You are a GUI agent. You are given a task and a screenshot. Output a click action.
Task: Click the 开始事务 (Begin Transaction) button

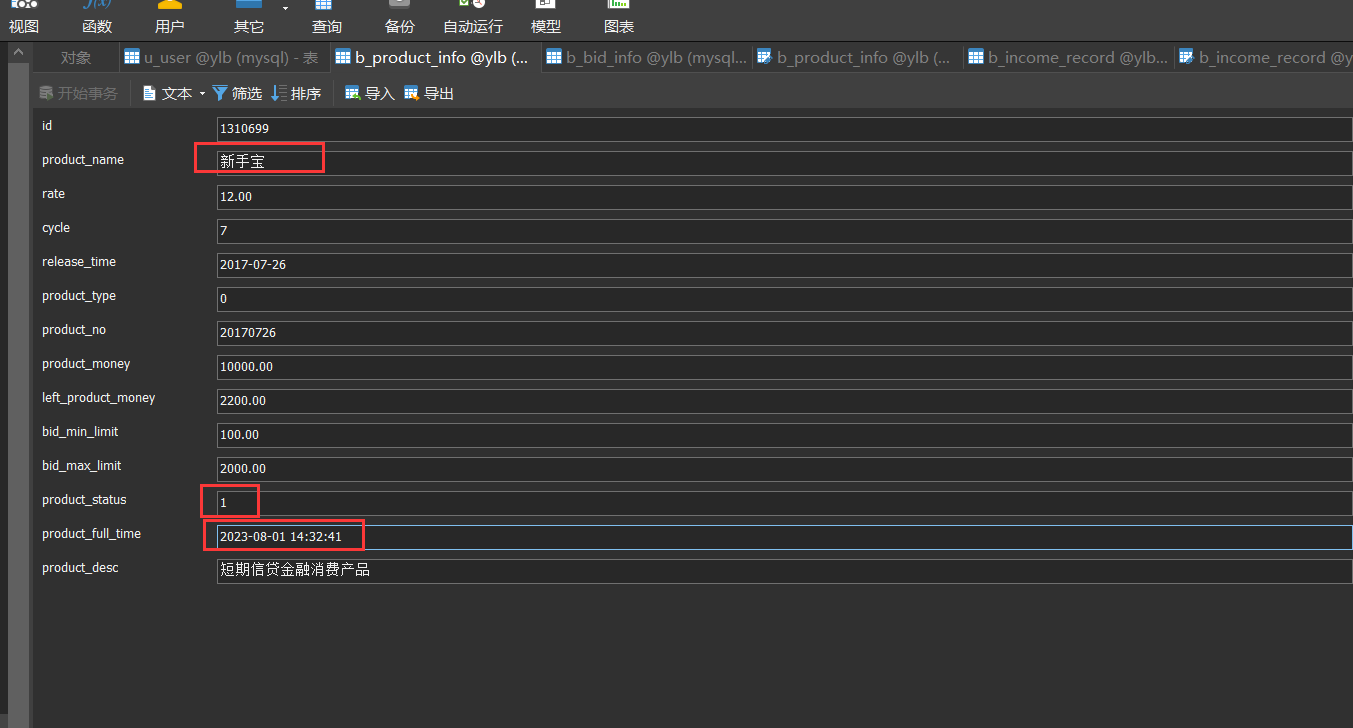78,93
